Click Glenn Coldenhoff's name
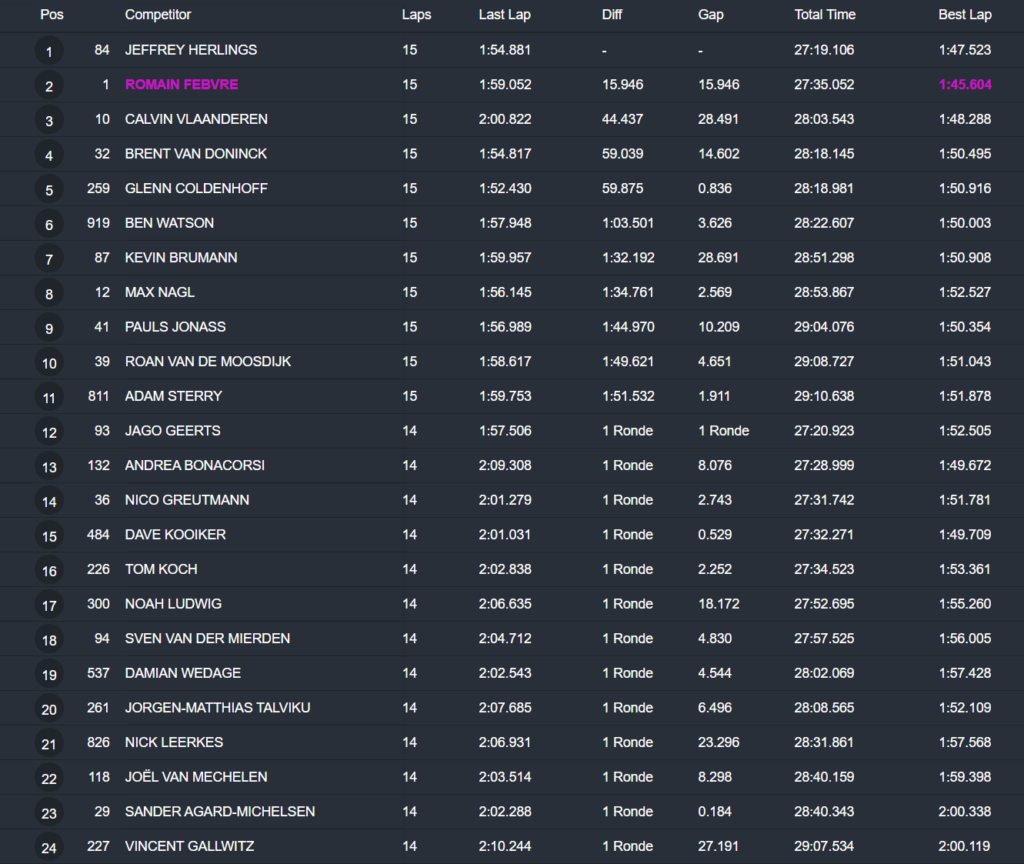 click(x=196, y=188)
